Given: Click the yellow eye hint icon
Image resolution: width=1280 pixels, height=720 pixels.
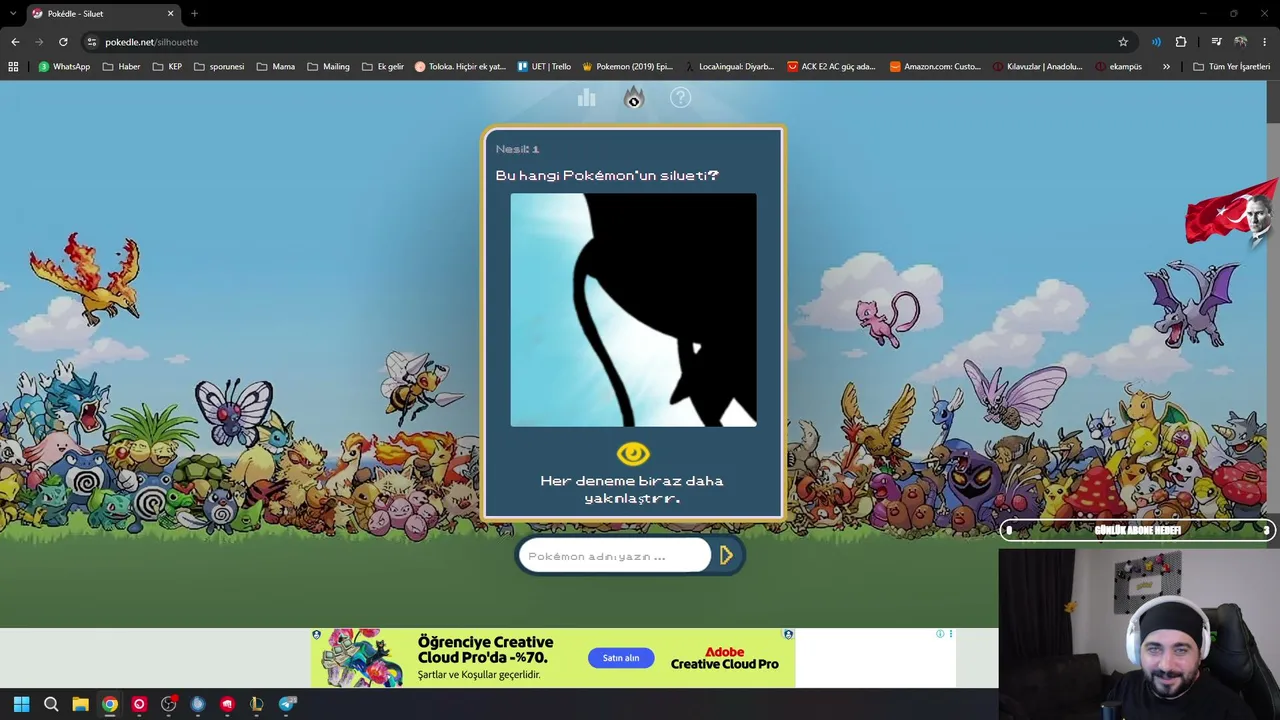Looking at the screenshot, I should click(x=633, y=454).
